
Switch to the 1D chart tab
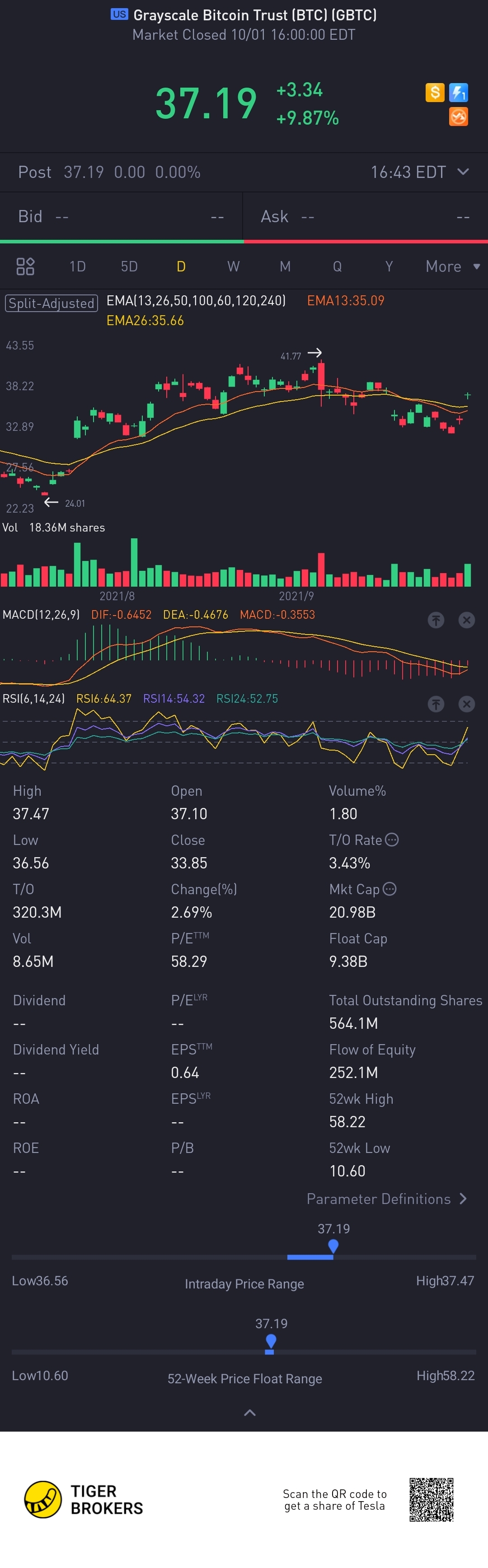pyautogui.click(x=77, y=266)
